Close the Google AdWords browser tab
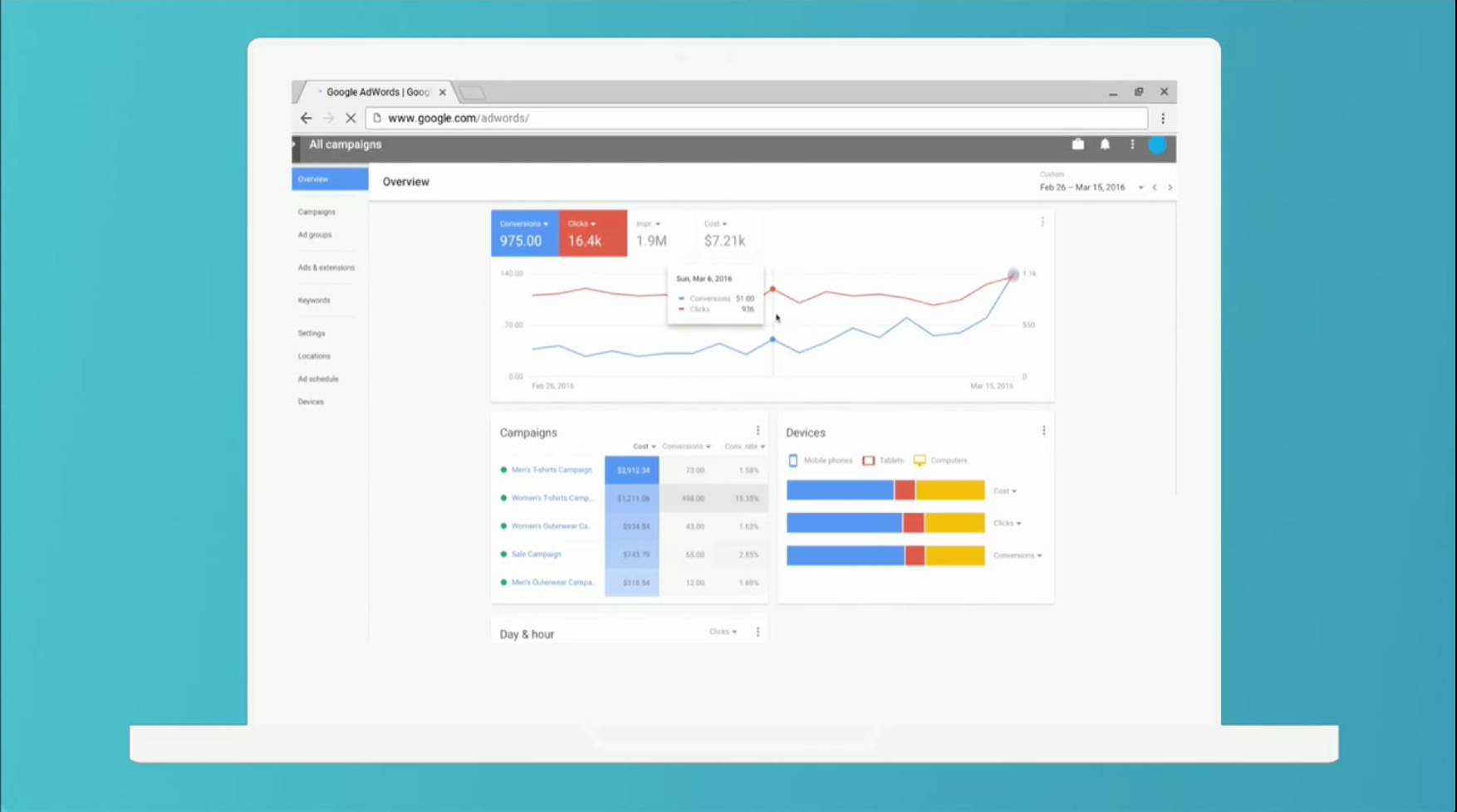 [x=443, y=92]
